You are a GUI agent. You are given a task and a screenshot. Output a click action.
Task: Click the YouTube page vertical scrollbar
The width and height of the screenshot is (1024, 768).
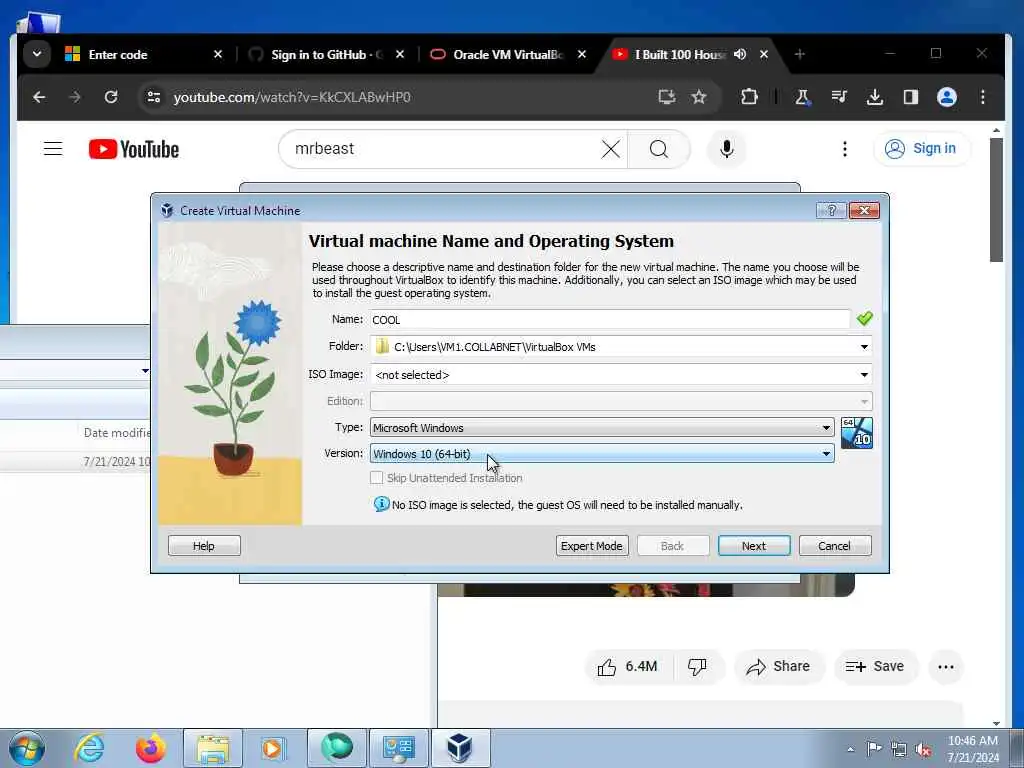(x=996, y=199)
